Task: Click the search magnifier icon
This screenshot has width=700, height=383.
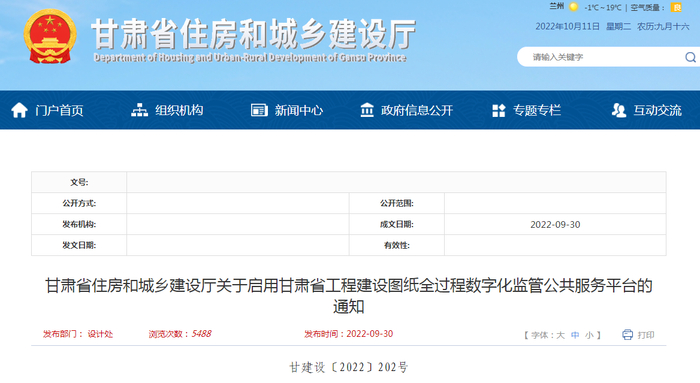Action: click(690, 57)
